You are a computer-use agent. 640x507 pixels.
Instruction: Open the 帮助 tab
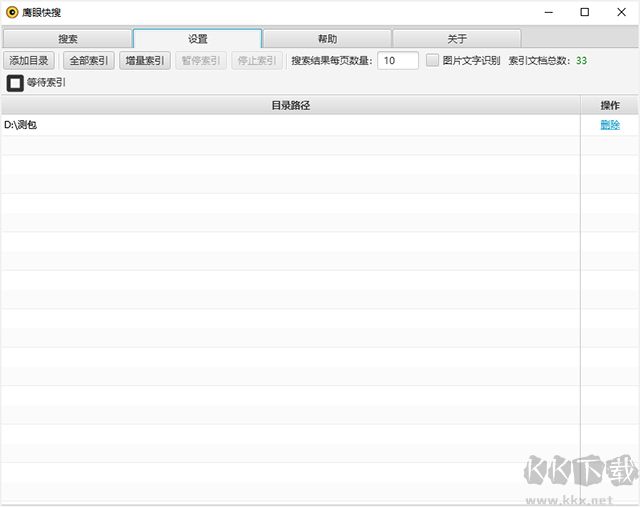click(x=327, y=39)
